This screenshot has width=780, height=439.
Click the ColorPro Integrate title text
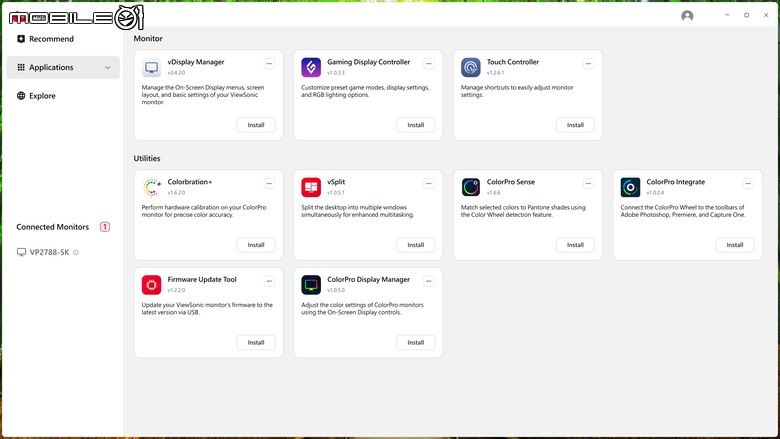tap(676, 182)
